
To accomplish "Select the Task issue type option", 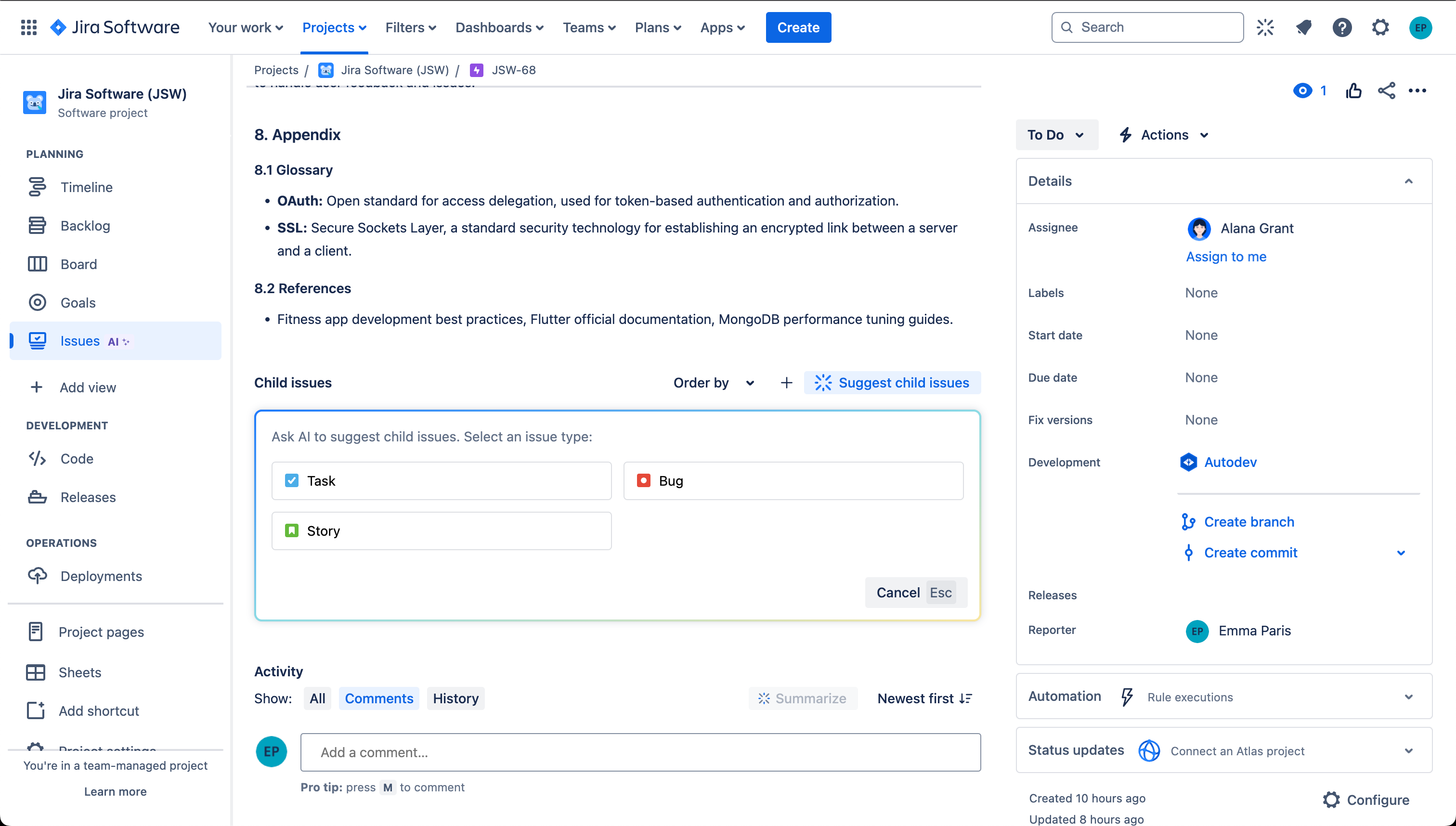I will pos(442,481).
